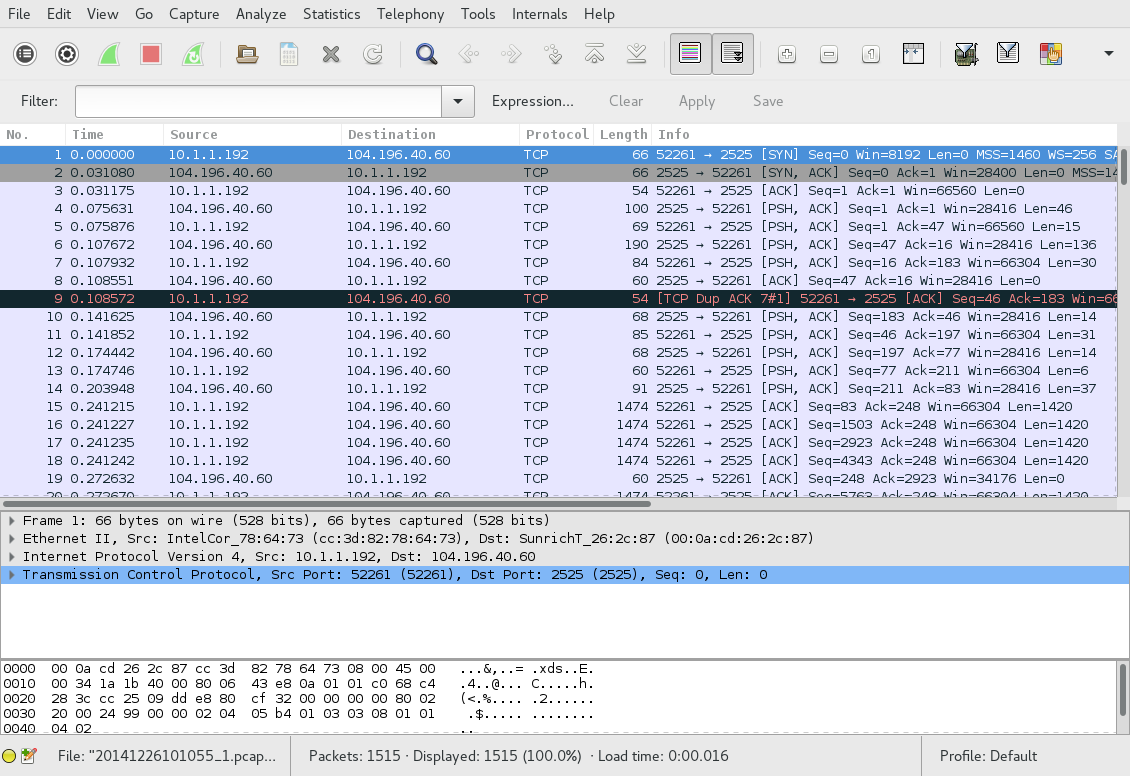
Task: Sort by the Protocol column header
Action: coord(556,134)
